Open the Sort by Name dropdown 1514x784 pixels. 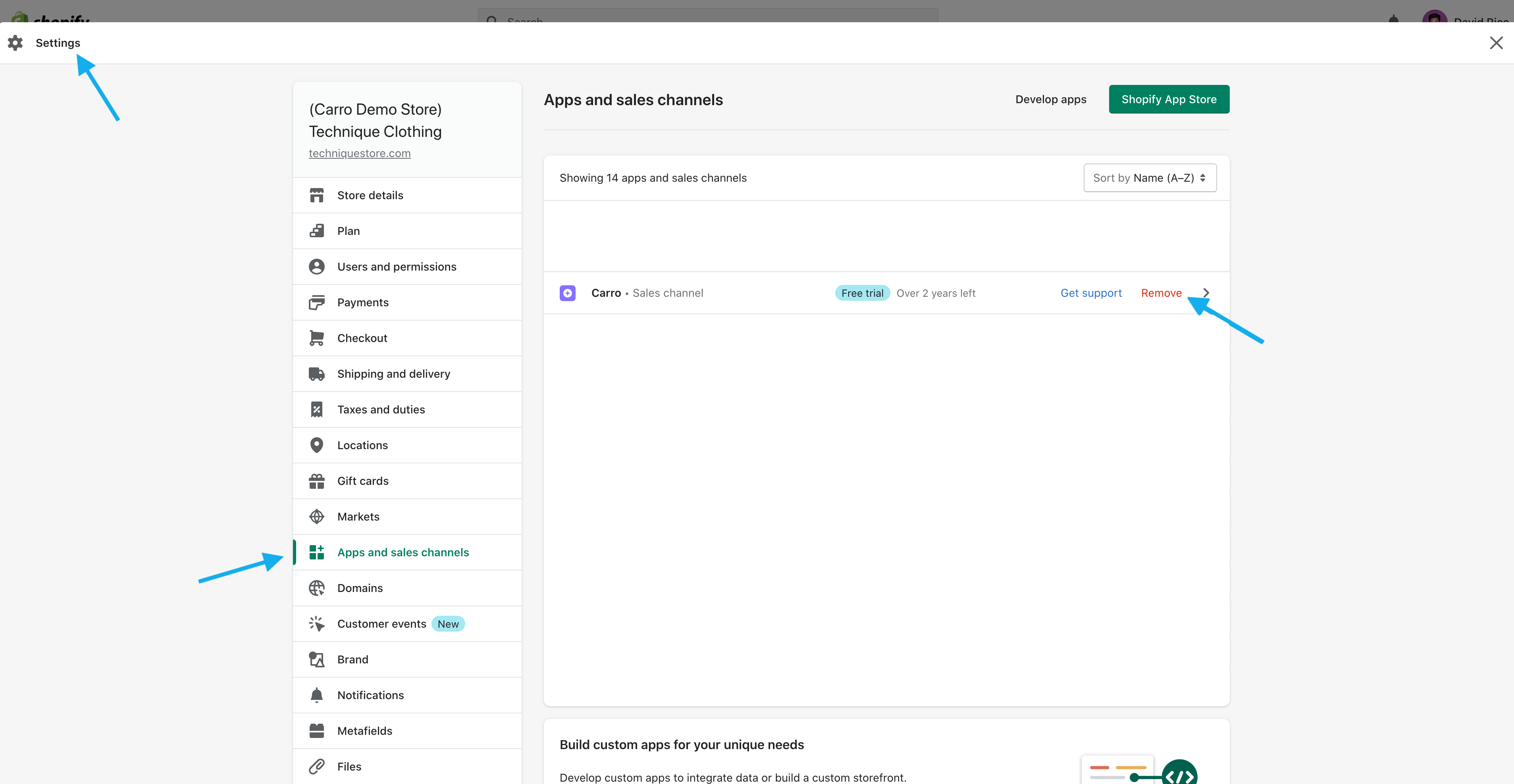1149,178
